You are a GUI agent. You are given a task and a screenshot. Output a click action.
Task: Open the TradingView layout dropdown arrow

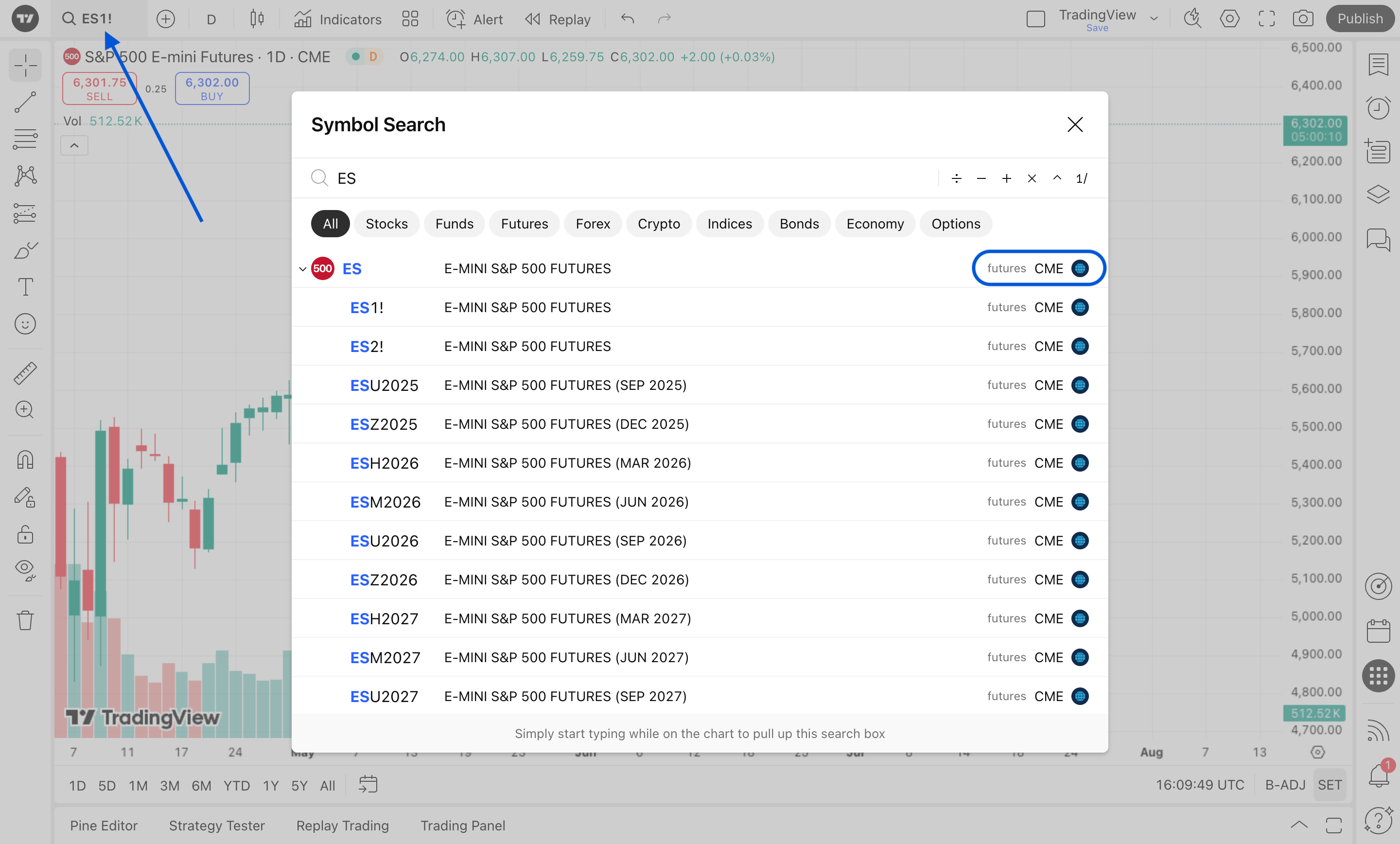point(1154,19)
